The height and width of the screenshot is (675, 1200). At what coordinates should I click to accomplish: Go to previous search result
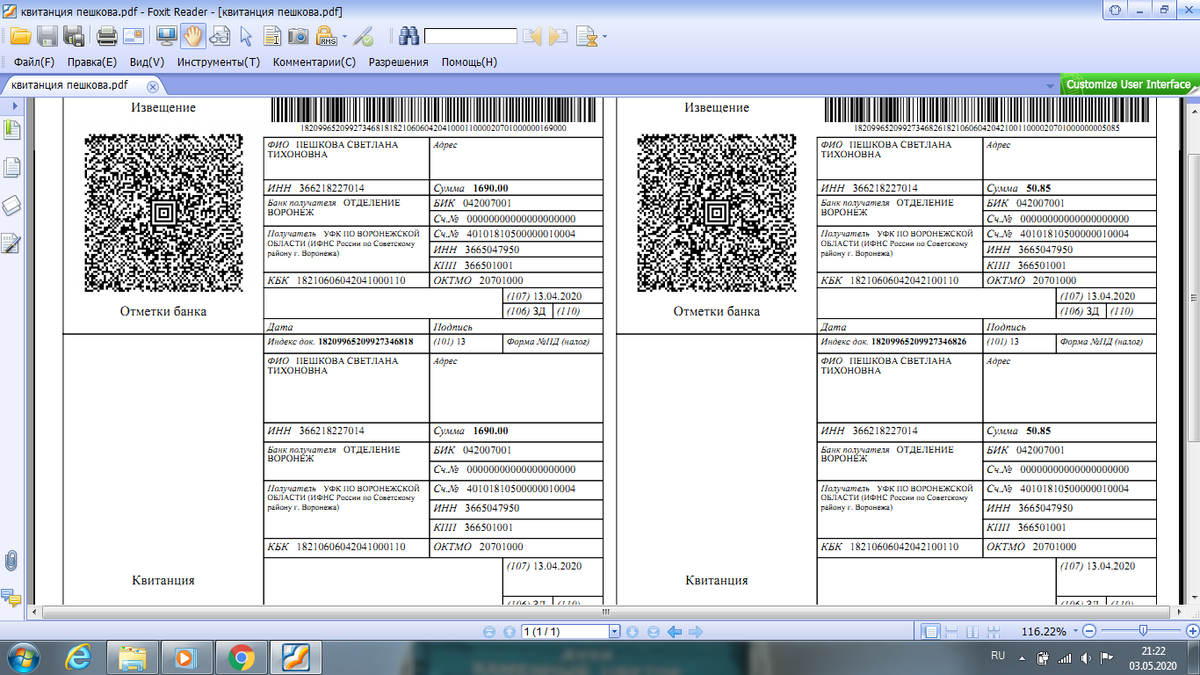(x=532, y=37)
